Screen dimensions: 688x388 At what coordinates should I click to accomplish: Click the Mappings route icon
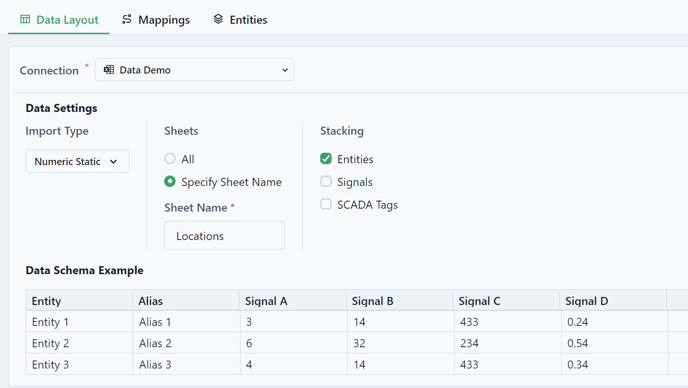pyautogui.click(x=127, y=19)
